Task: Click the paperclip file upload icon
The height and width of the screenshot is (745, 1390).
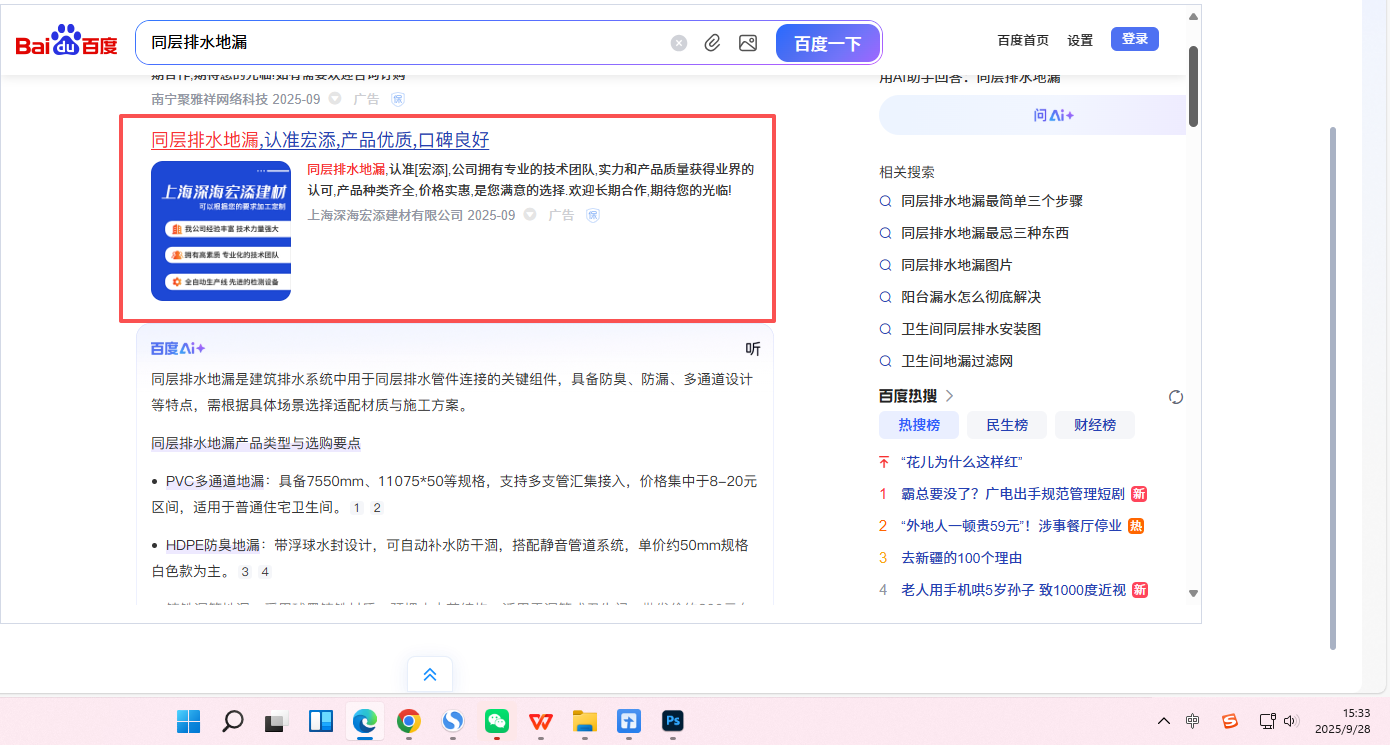Action: click(712, 43)
